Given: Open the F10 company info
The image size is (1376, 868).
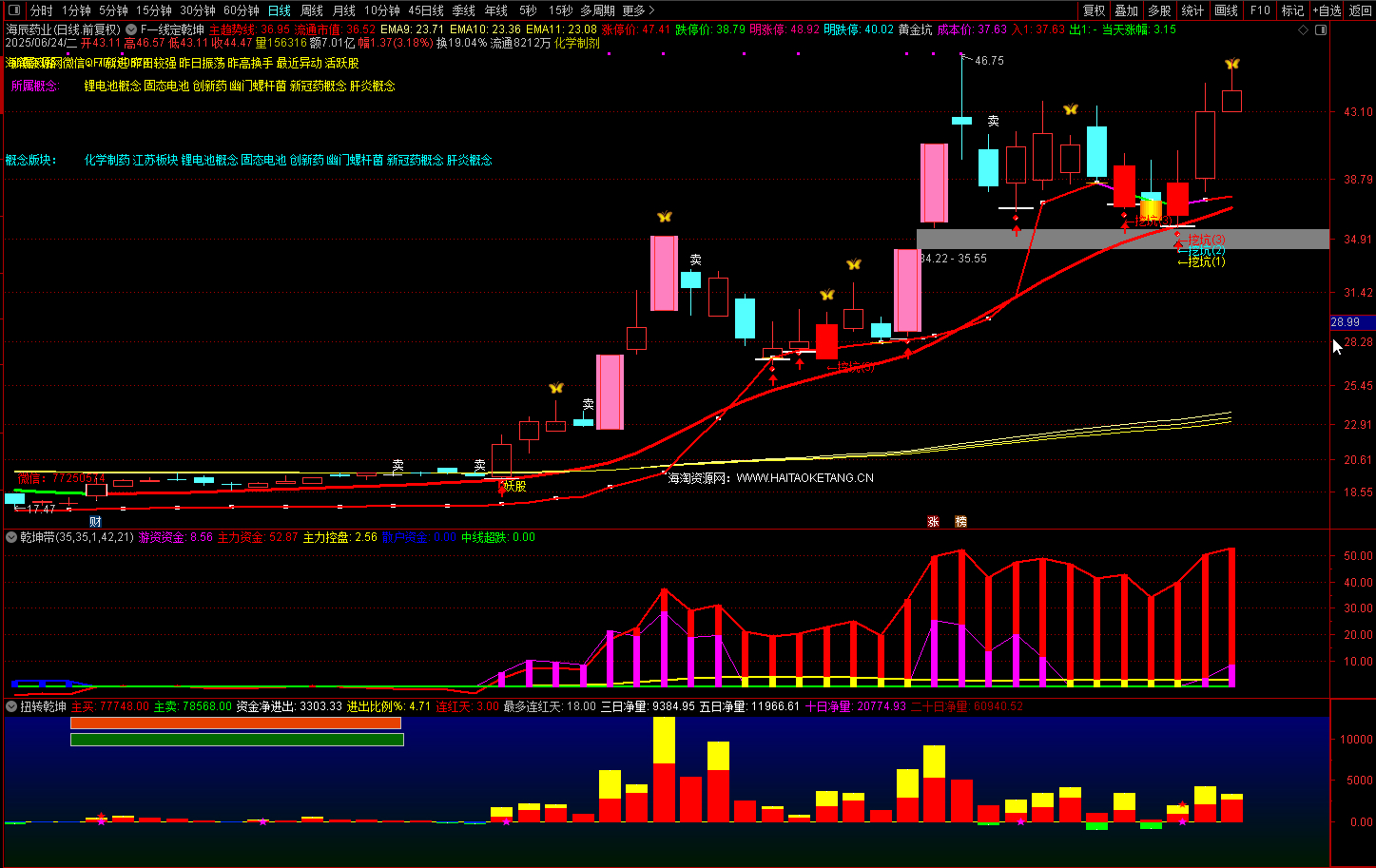Looking at the screenshot, I should [1260, 10].
